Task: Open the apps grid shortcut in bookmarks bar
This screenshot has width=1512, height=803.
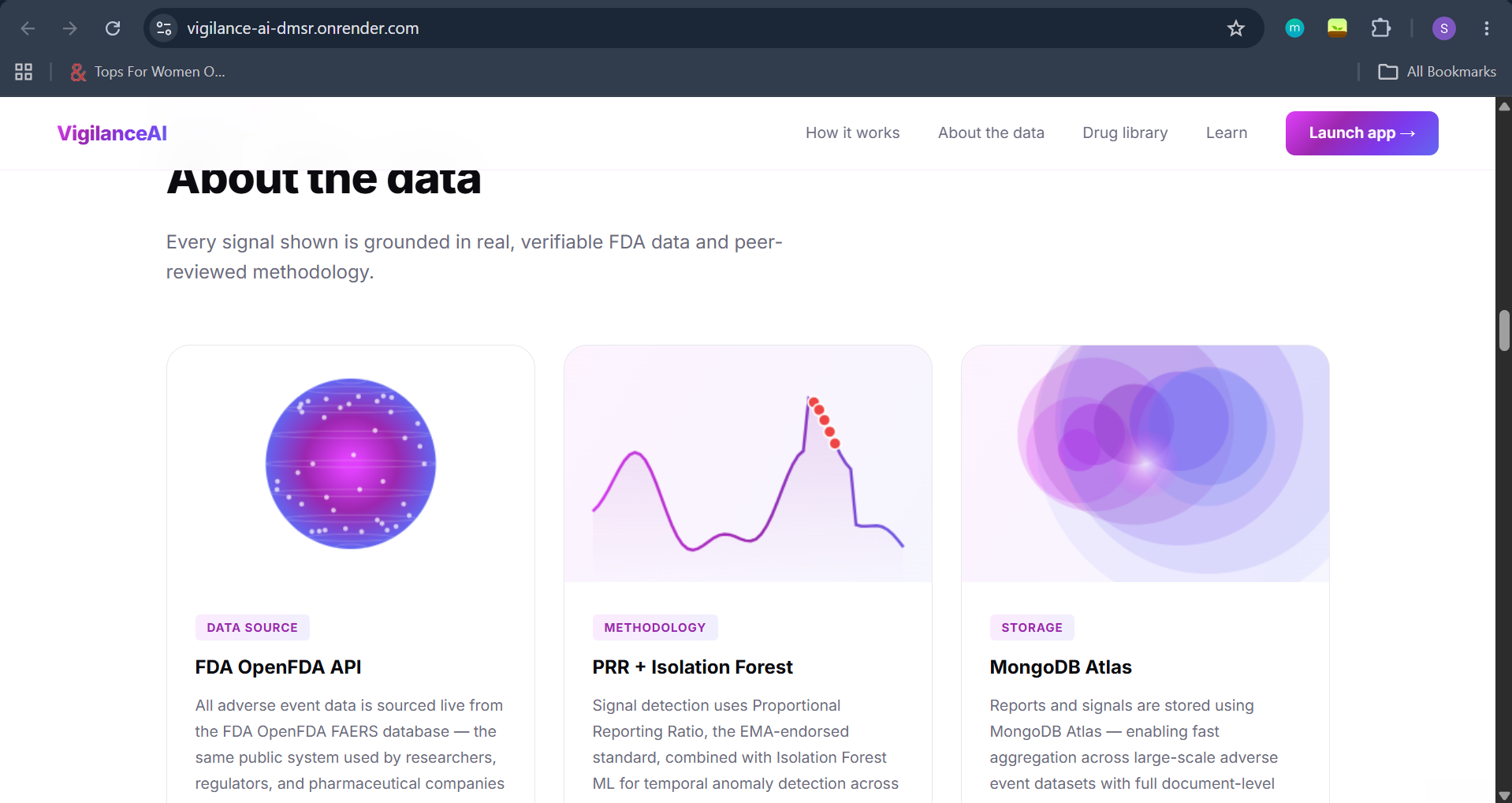Action: tap(24, 72)
